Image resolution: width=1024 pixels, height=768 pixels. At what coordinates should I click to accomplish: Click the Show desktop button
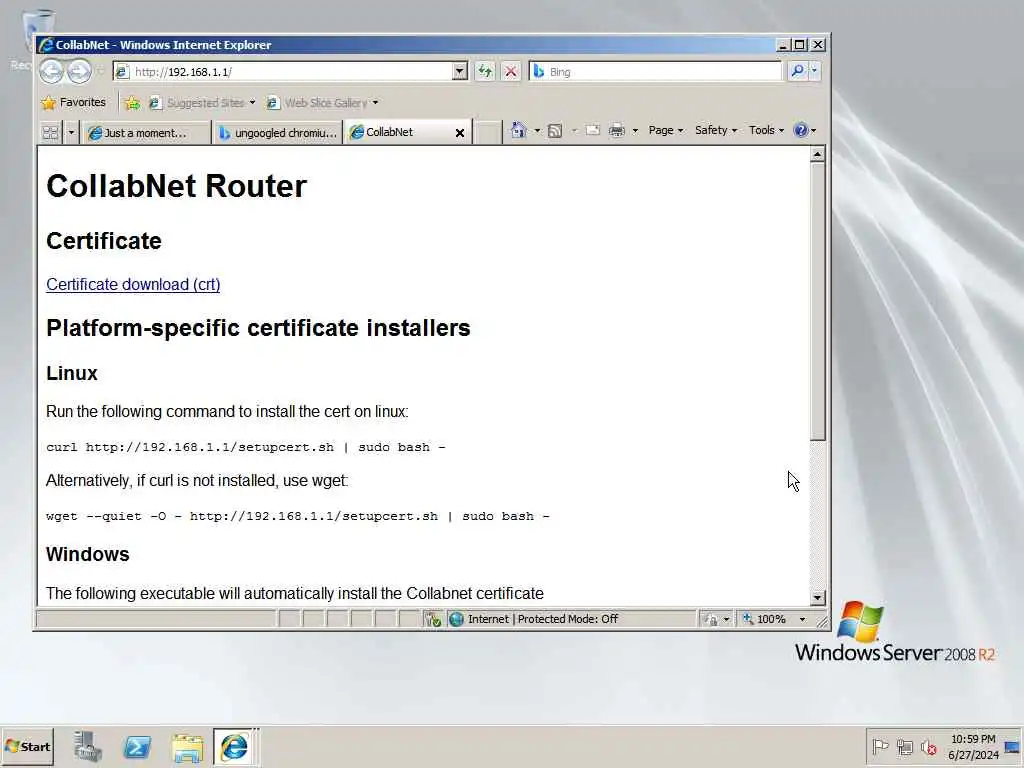(x=1014, y=746)
